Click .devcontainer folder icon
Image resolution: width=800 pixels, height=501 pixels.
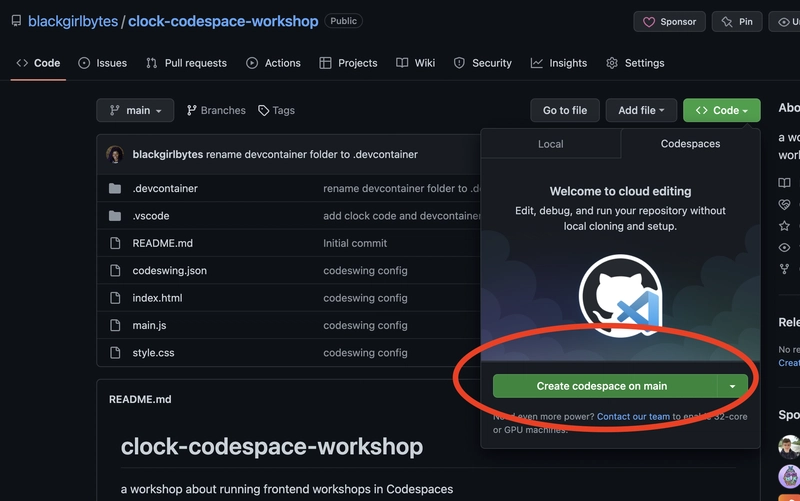pyautogui.click(x=115, y=188)
